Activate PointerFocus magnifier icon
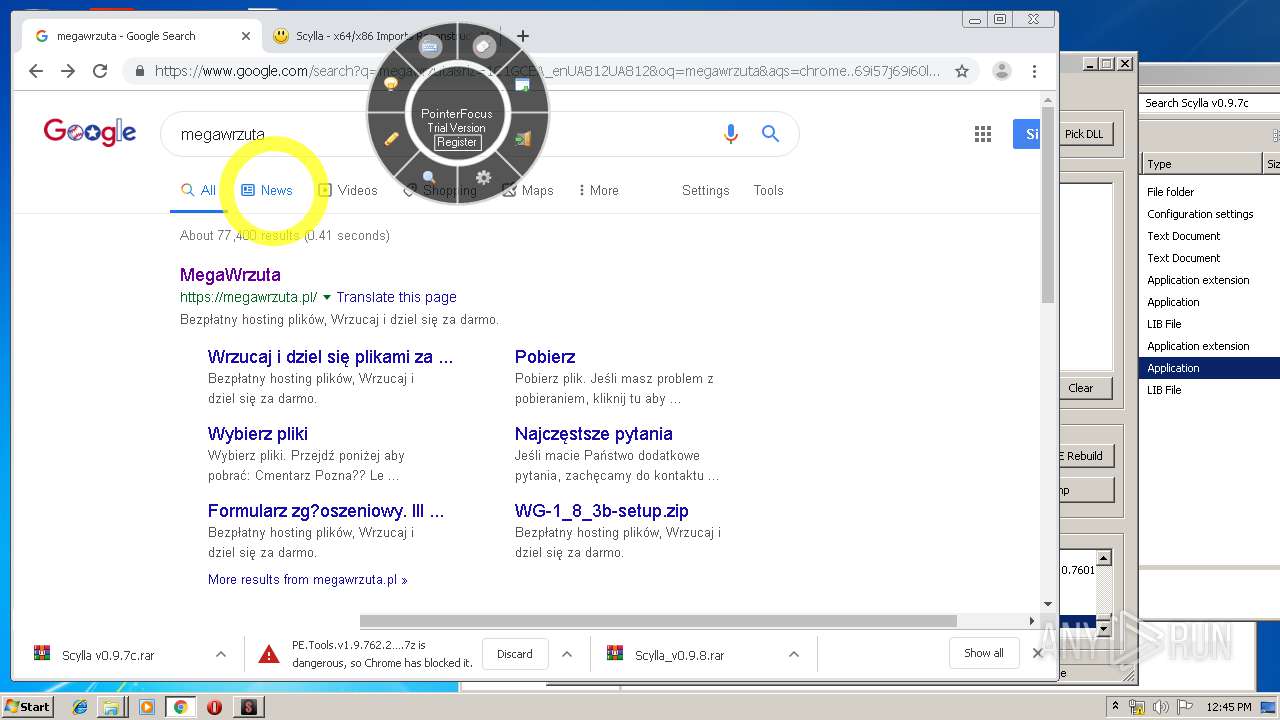This screenshot has width=1280, height=720. [429, 177]
